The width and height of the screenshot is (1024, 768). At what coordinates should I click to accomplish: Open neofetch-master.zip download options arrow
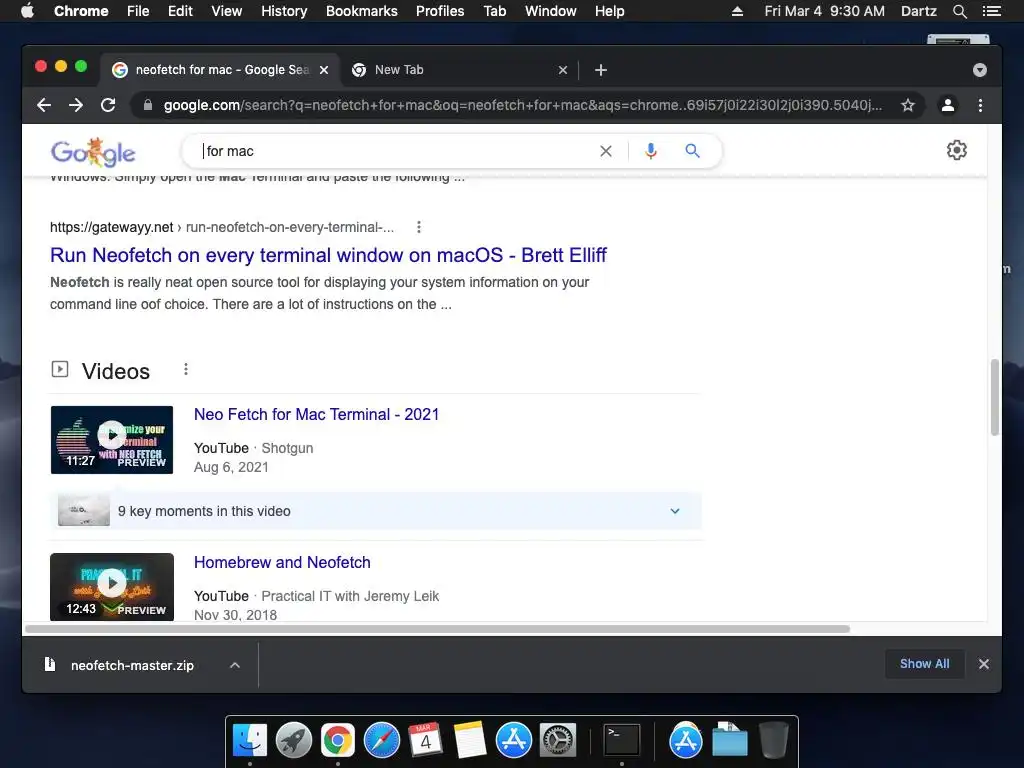(x=235, y=665)
